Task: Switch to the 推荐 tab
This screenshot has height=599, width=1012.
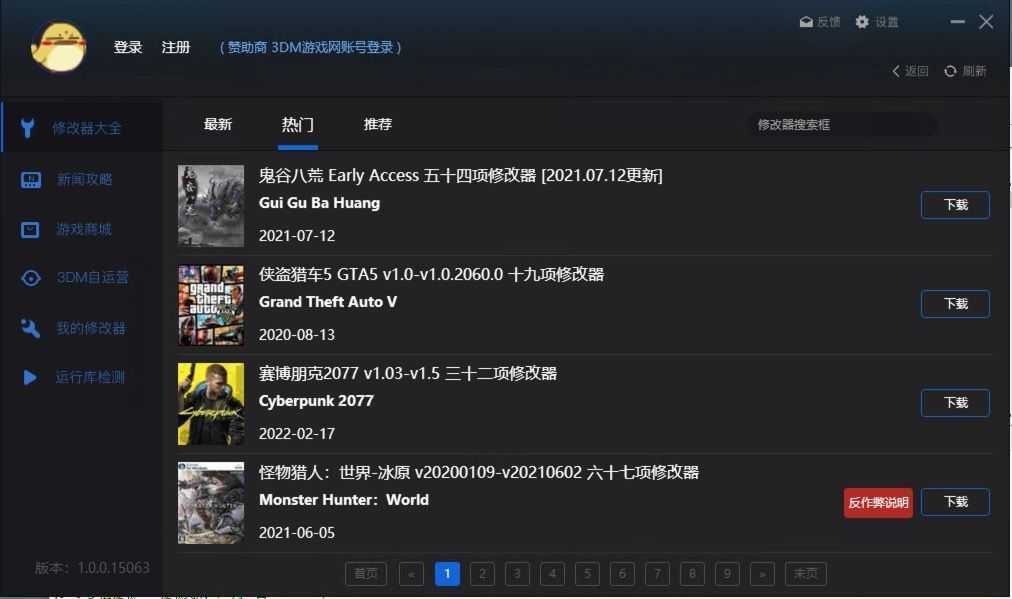Action: pos(378,125)
